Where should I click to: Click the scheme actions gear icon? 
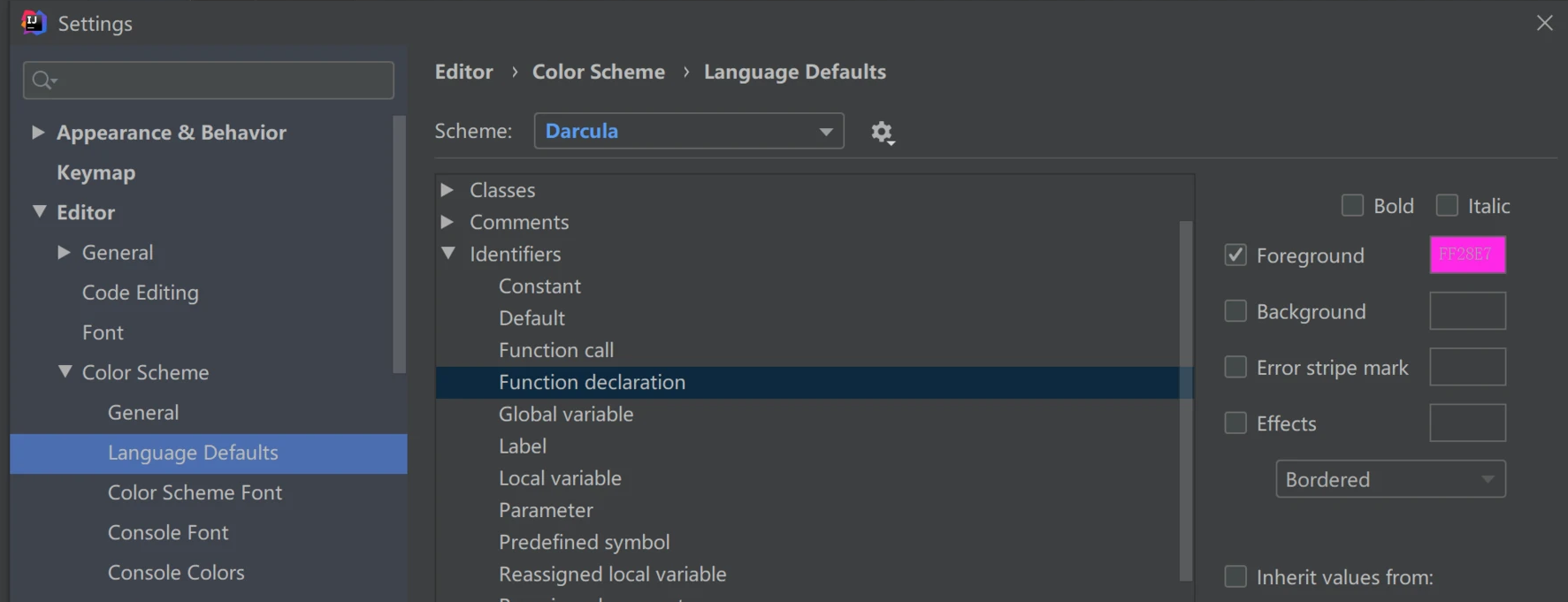click(x=882, y=132)
